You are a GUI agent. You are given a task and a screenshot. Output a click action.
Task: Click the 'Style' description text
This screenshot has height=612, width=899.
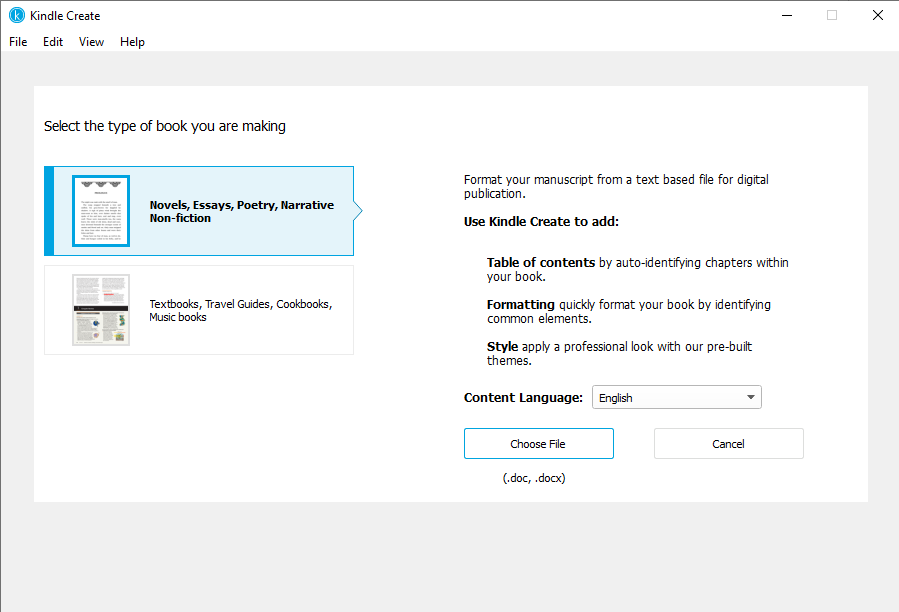tap(619, 353)
